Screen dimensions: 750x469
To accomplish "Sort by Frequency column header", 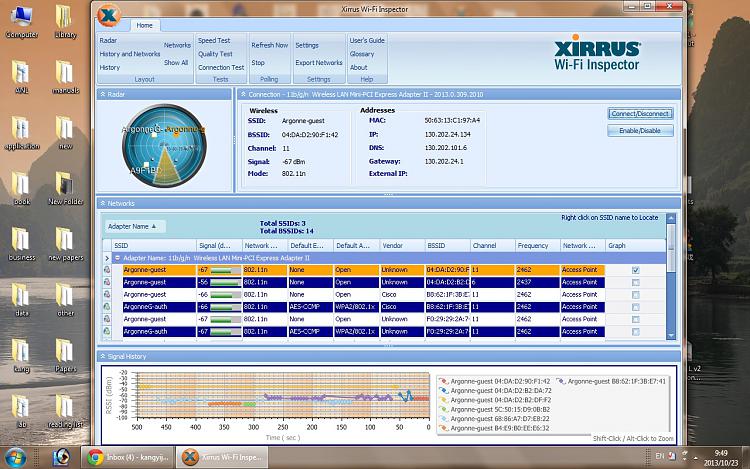I will coord(537,245).
